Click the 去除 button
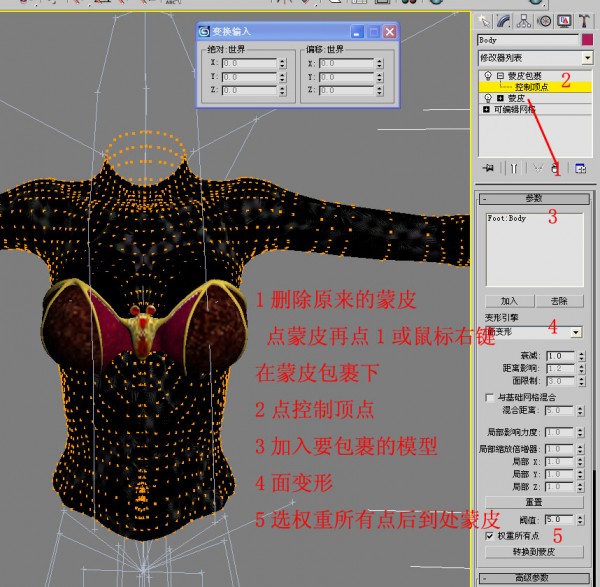The height and width of the screenshot is (587, 600). tap(559, 301)
